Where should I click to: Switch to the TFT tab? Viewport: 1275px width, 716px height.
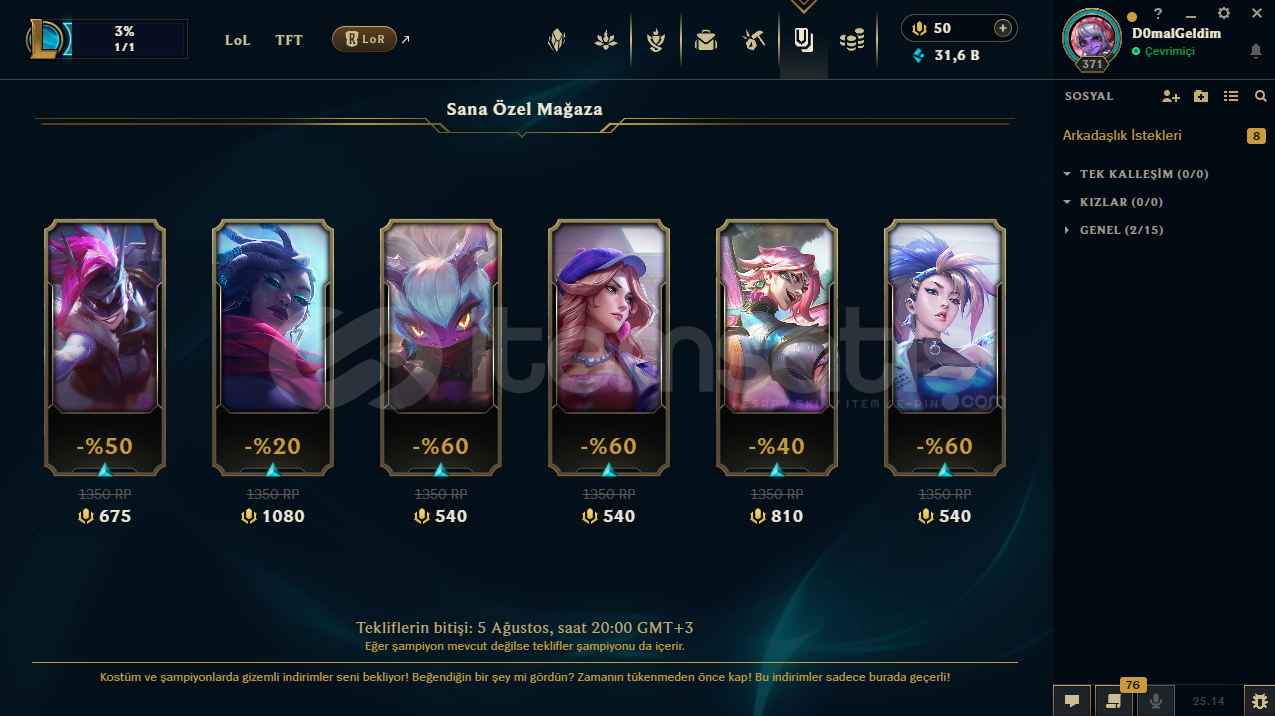pos(289,40)
